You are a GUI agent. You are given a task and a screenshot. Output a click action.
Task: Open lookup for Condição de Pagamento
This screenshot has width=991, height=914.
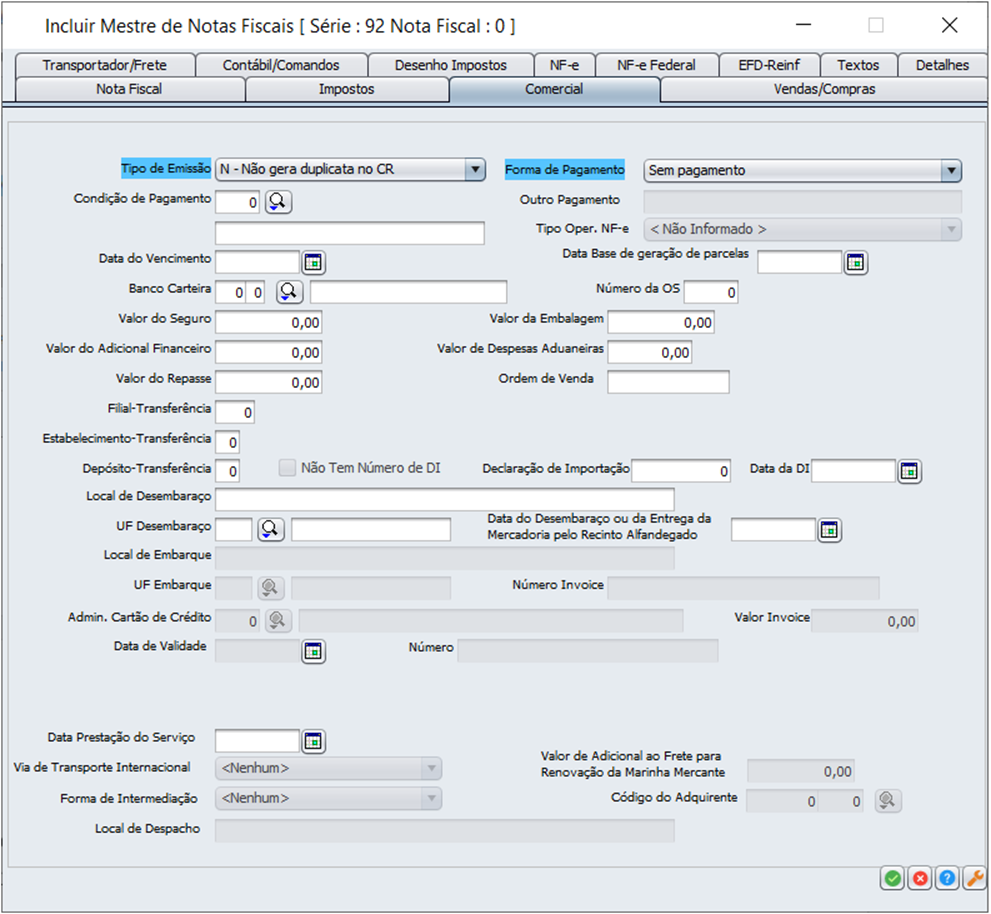point(277,203)
